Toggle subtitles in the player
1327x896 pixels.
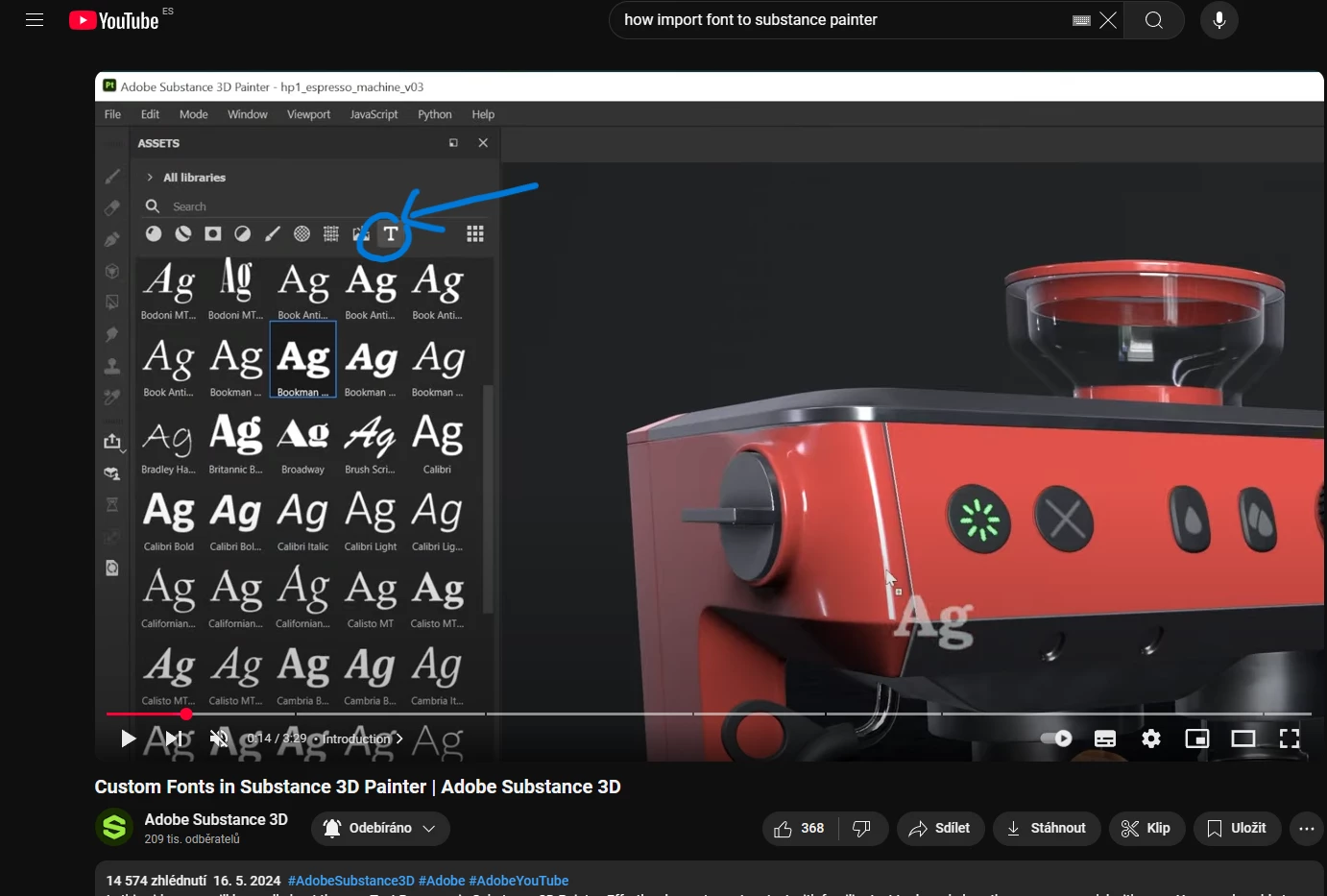(x=1105, y=739)
